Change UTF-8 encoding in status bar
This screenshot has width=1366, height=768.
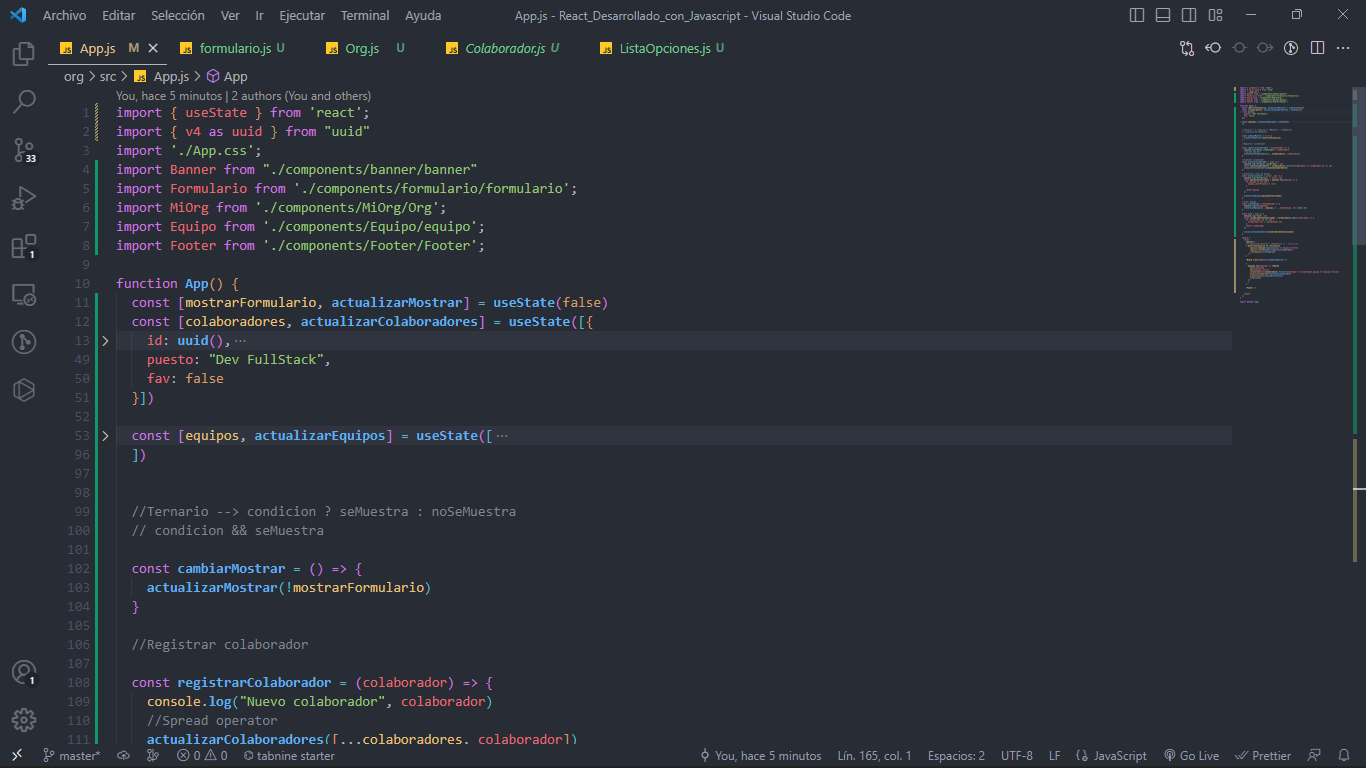[1017, 756]
